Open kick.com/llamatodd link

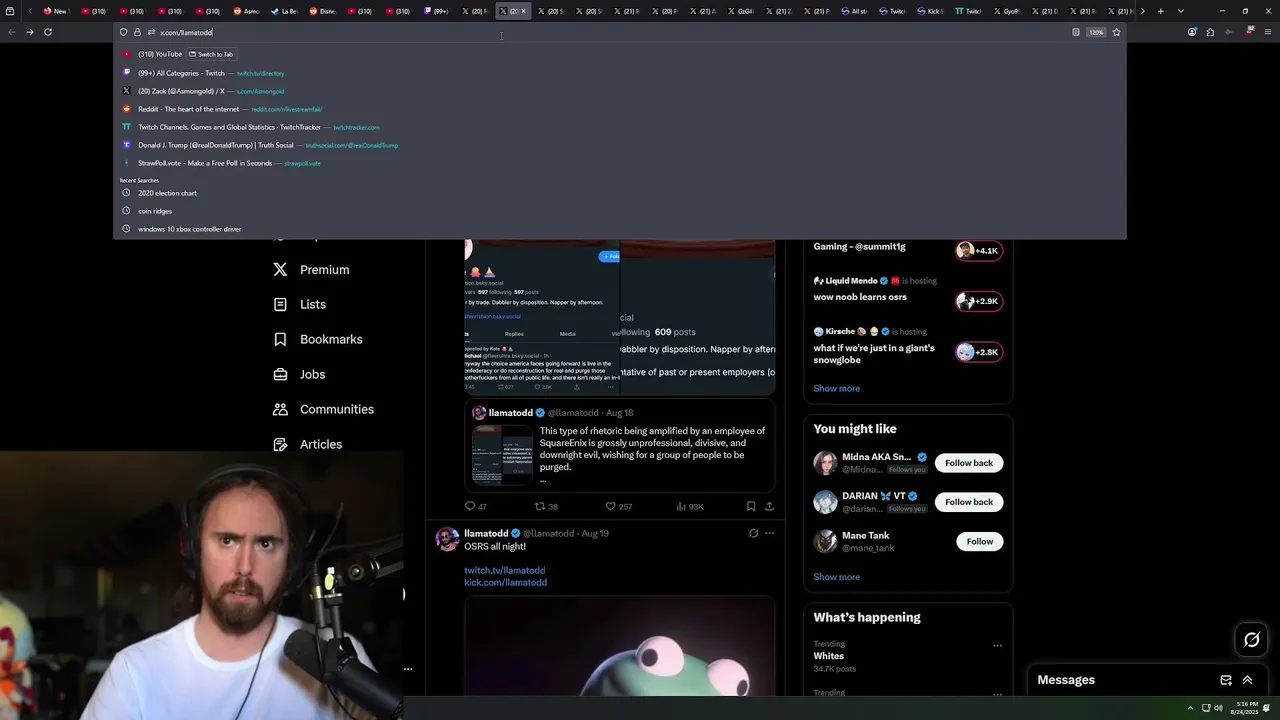click(x=505, y=582)
